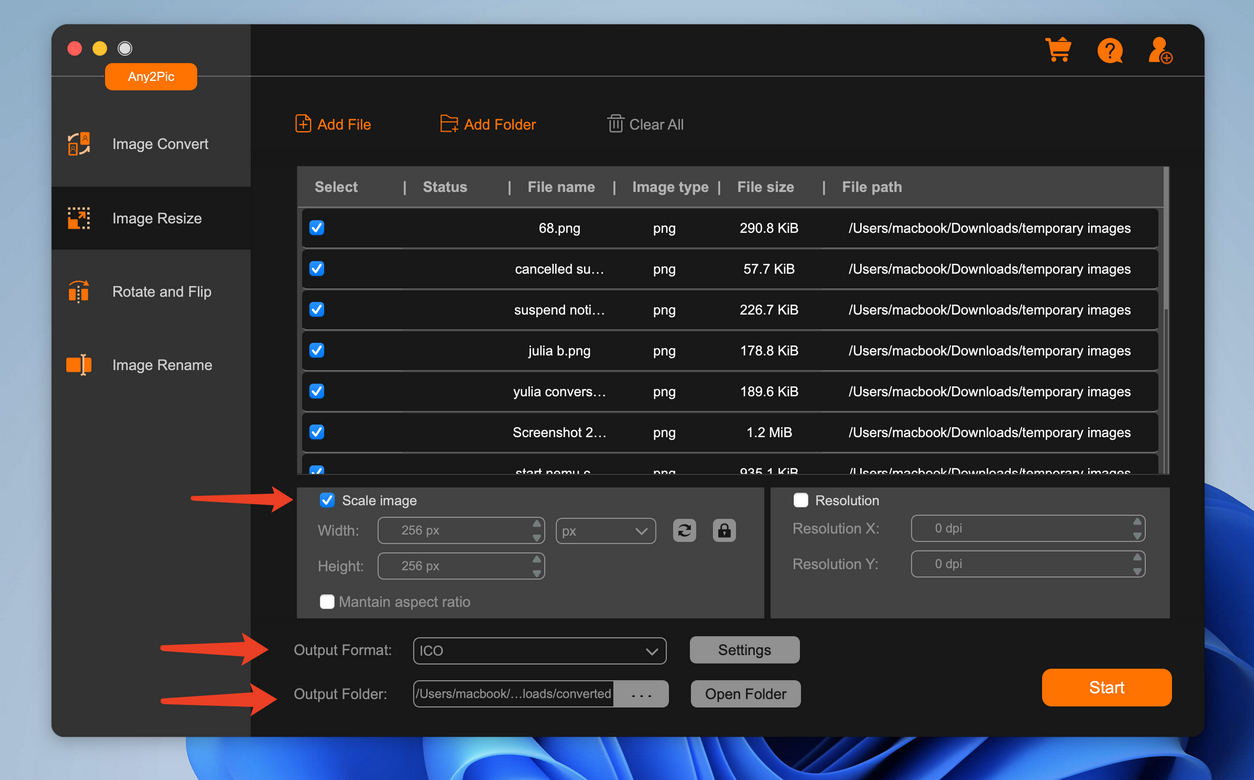Click the lock dimensions icon
The height and width of the screenshot is (780, 1254).
[724, 530]
